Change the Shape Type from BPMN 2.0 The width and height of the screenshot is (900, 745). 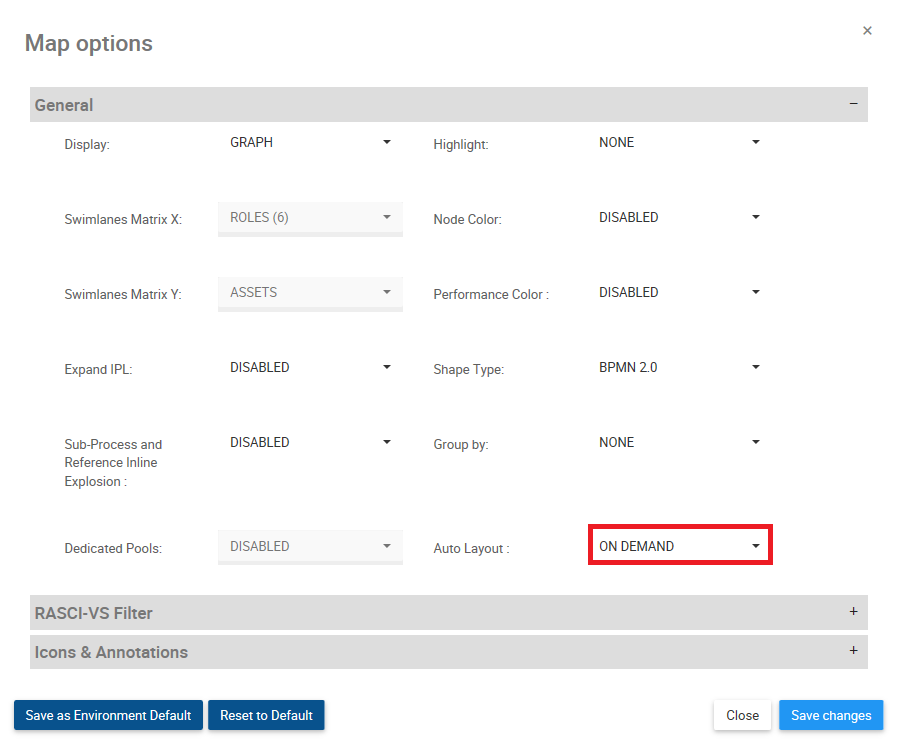[x=679, y=368]
